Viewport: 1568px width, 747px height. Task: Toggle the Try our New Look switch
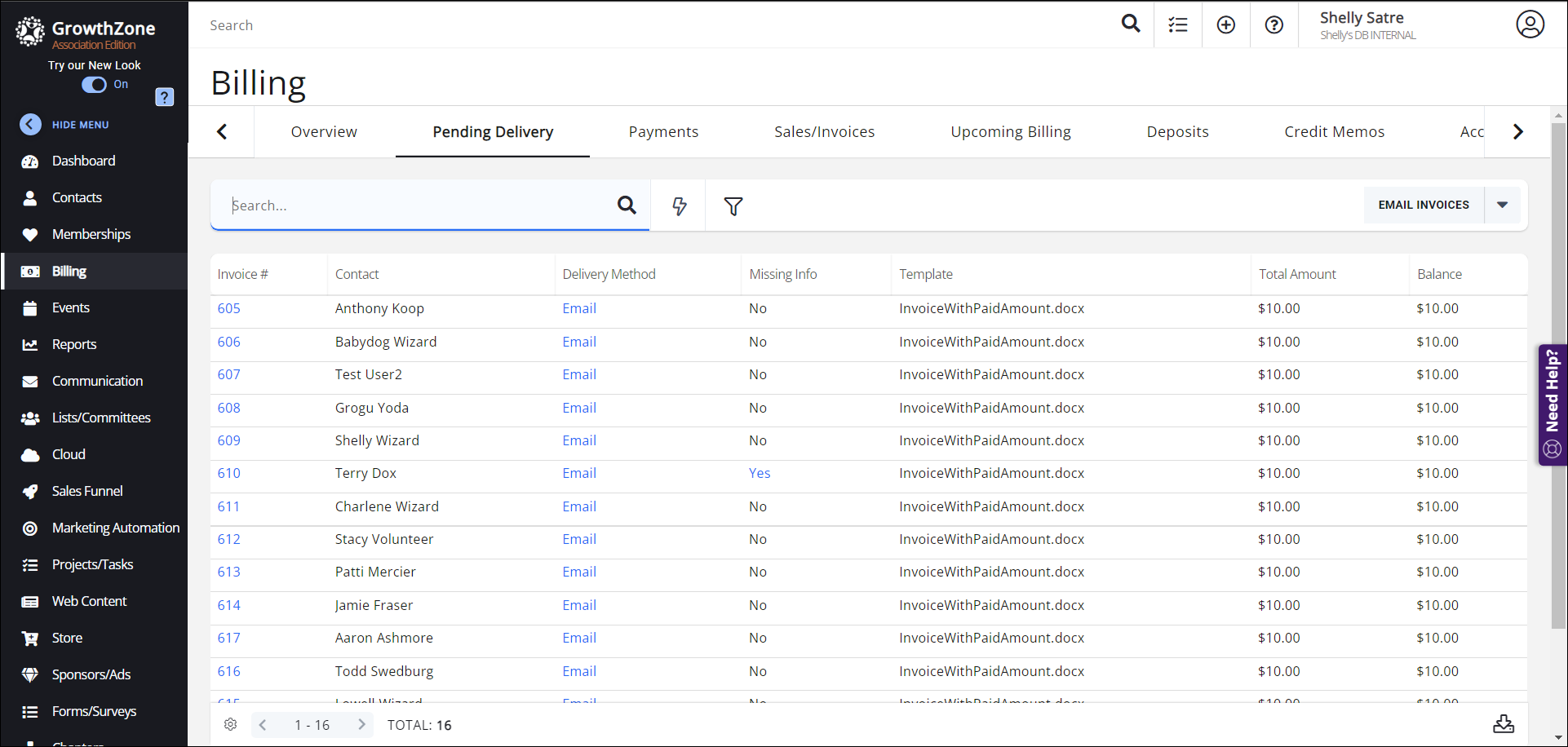point(95,85)
